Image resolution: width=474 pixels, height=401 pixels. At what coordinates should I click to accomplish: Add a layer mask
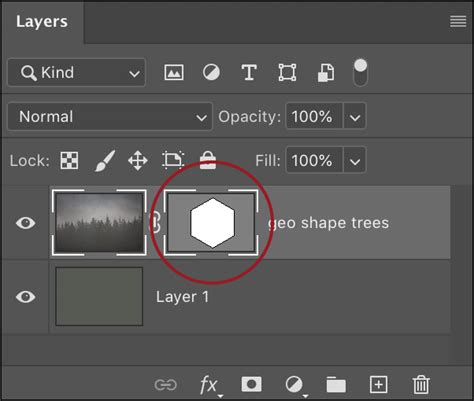251,384
